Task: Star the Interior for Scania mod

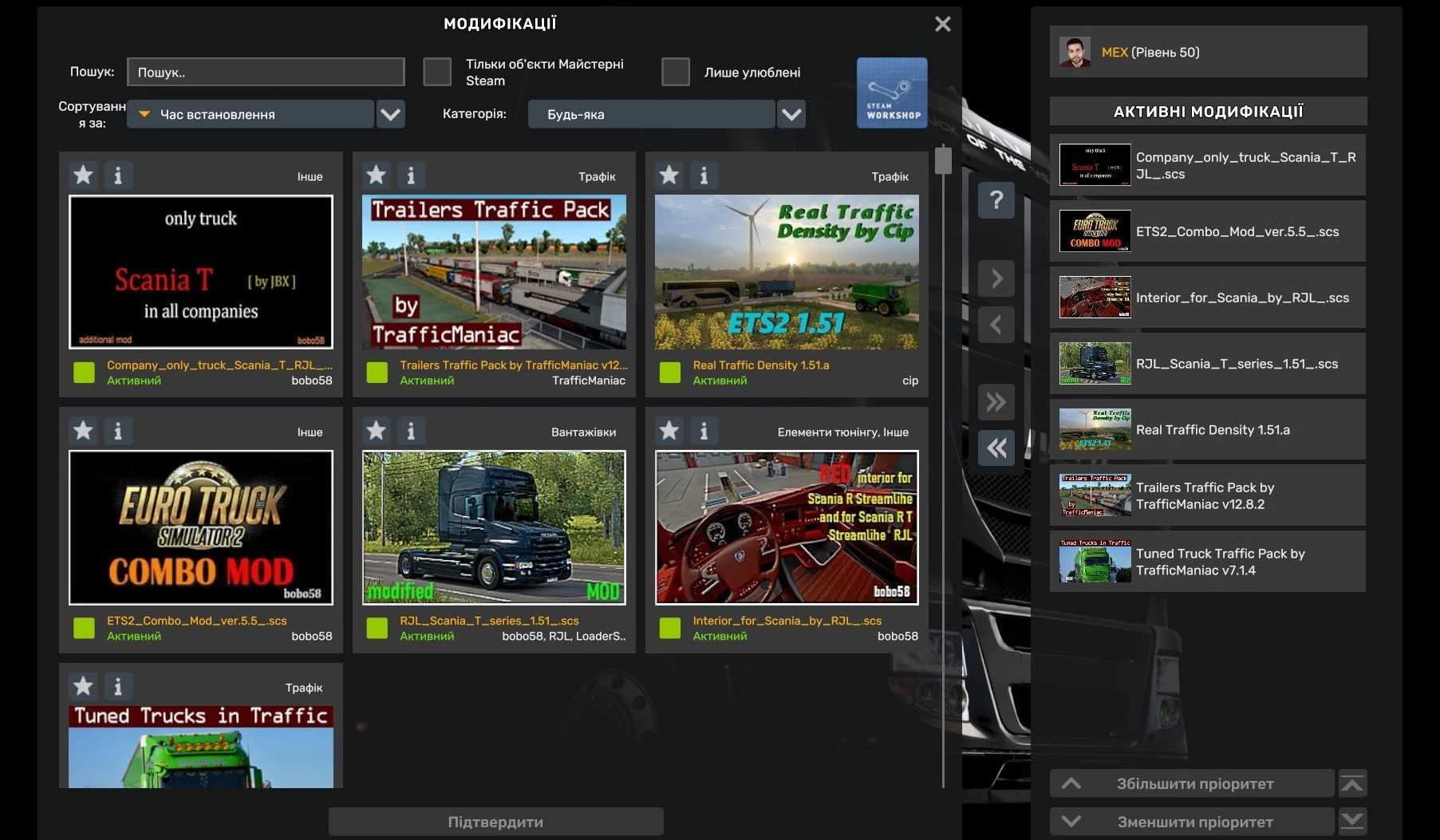Action: click(x=669, y=431)
